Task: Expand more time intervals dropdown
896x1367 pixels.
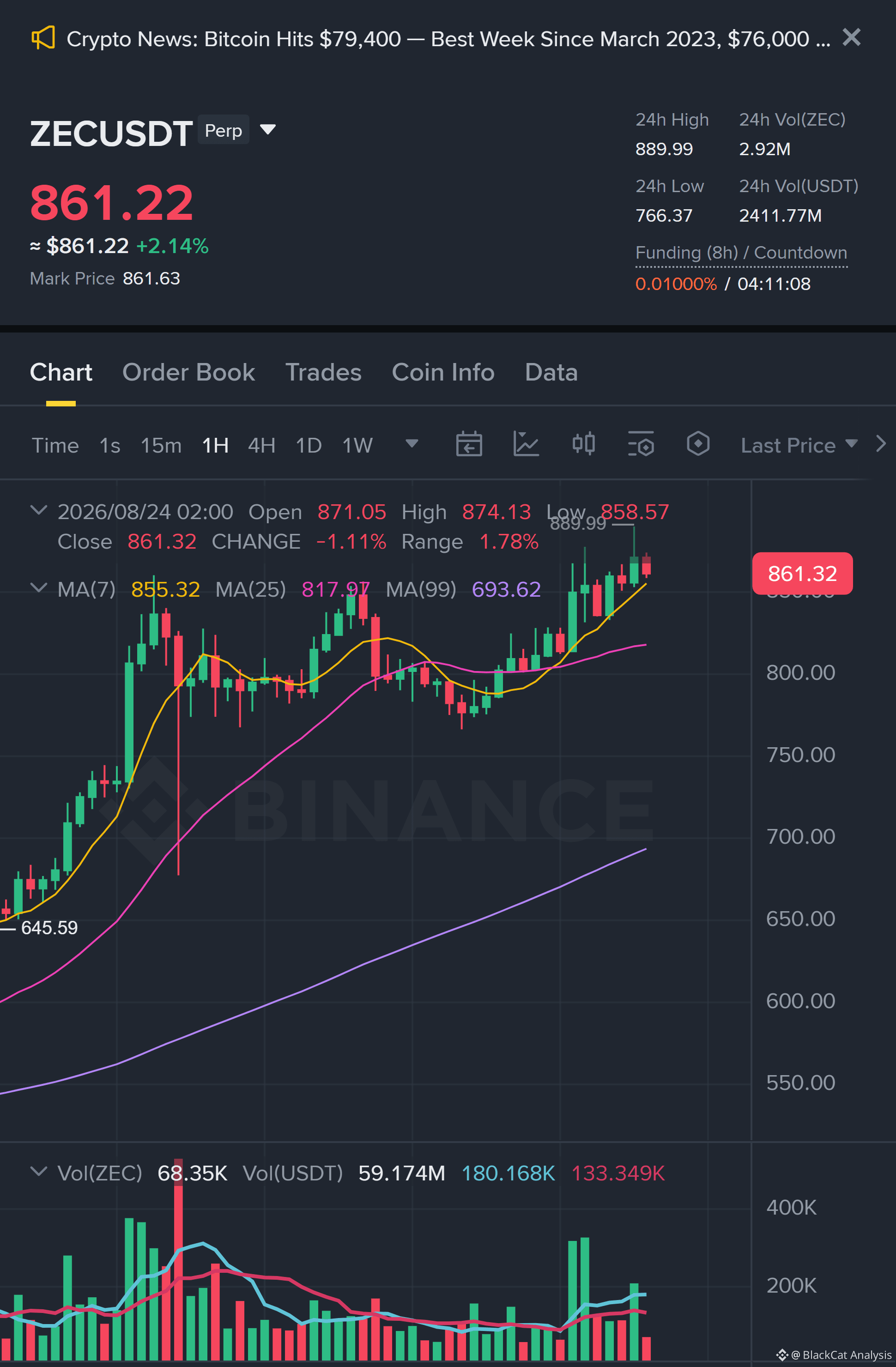Action: click(412, 443)
